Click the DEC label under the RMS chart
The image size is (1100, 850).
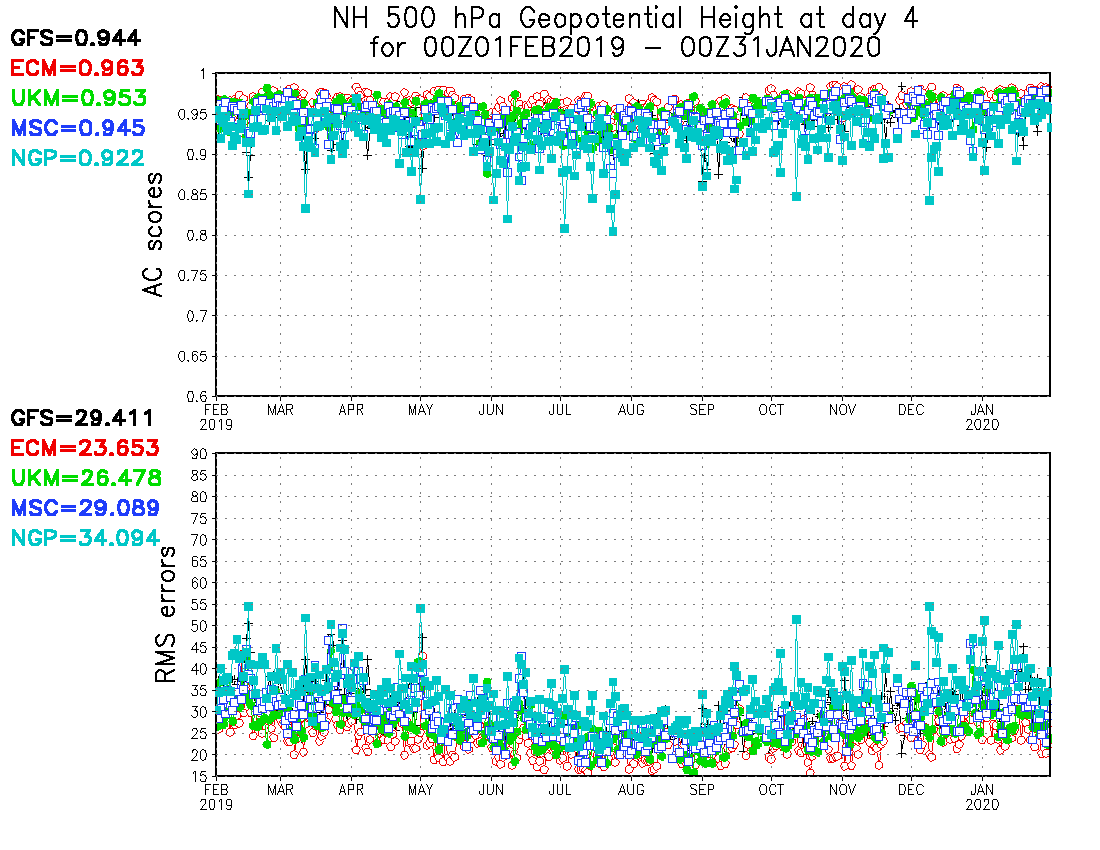click(911, 790)
